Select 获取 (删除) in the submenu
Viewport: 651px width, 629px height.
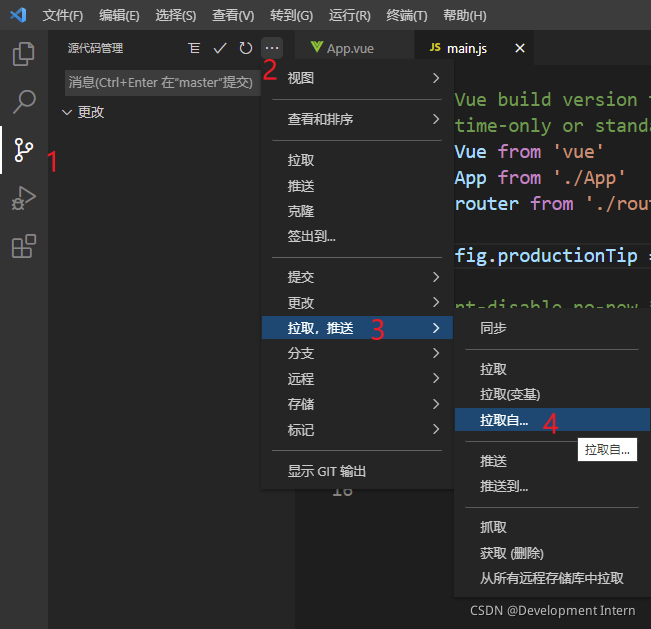click(x=552, y=553)
